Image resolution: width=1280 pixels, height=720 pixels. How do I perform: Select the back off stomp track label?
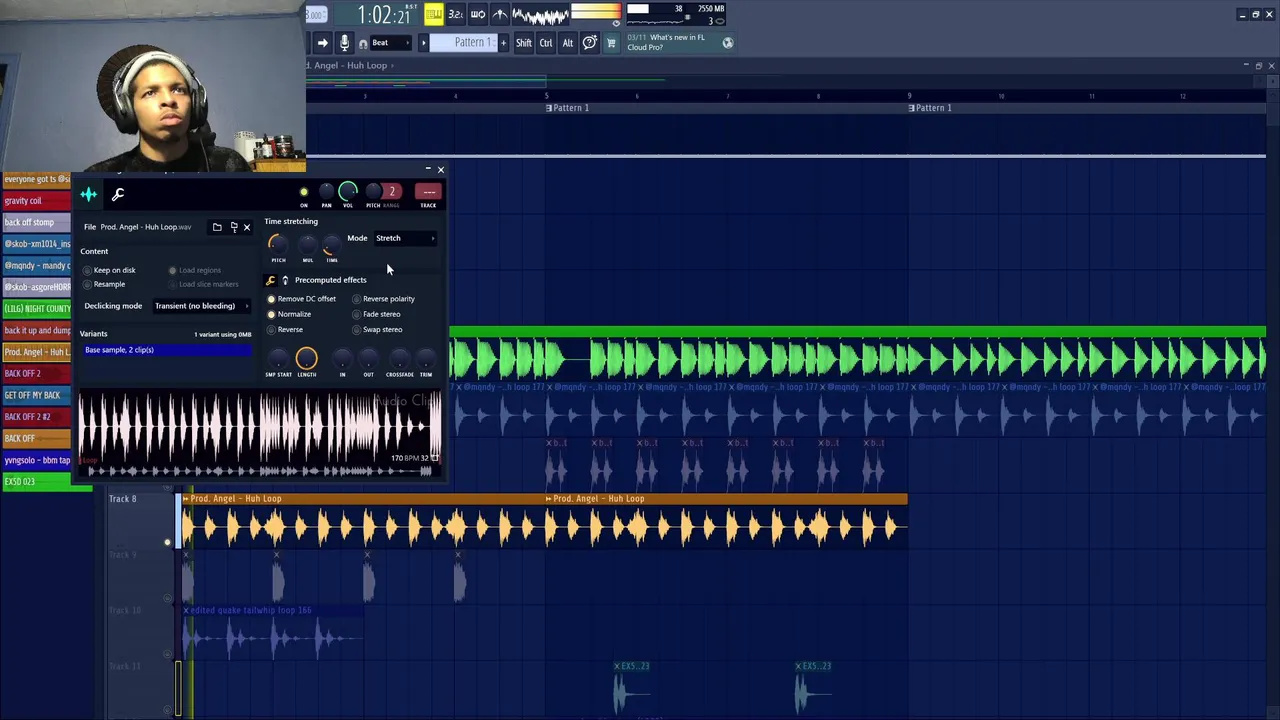(x=36, y=222)
